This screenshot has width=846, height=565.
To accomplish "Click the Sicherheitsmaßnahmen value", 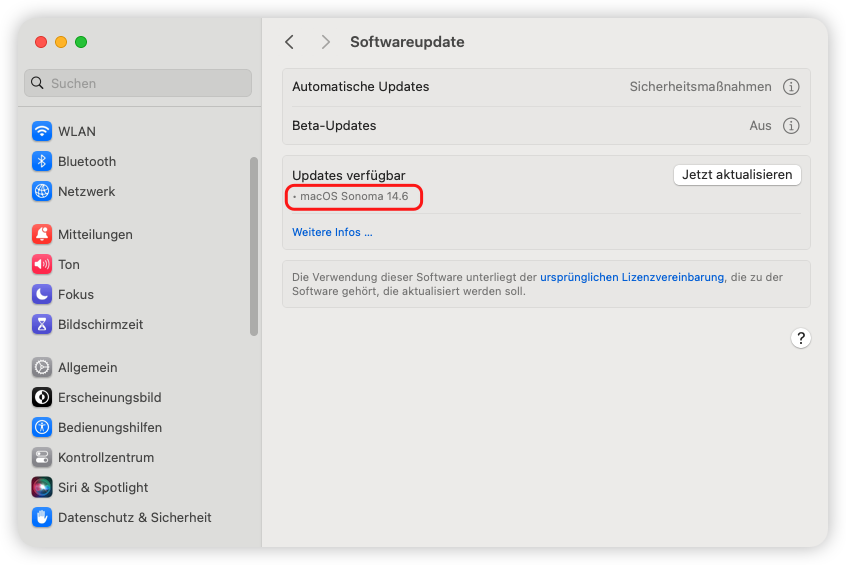I will click(x=700, y=86).
